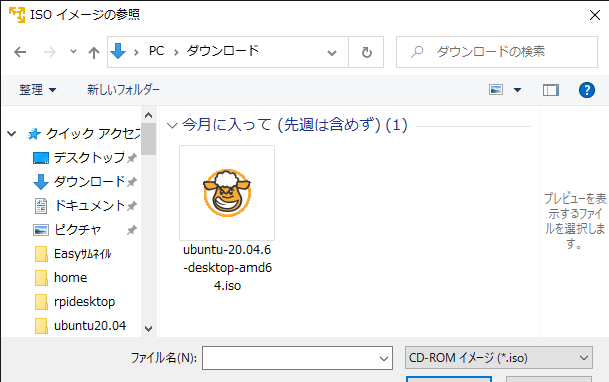The width and height of the screenshot is (609, 382).
Task: Click the blue download arrow in address bar
Action: pyautogui.click(x=118, y=51)
